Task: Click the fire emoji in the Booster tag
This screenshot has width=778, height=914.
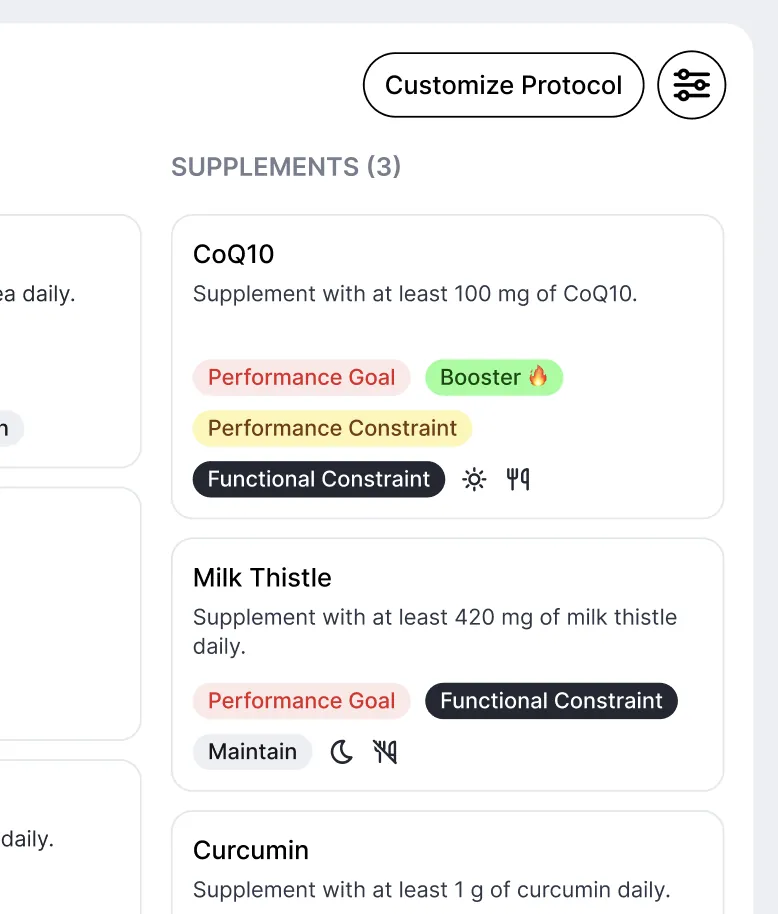Action: click(x=538, y=377)
